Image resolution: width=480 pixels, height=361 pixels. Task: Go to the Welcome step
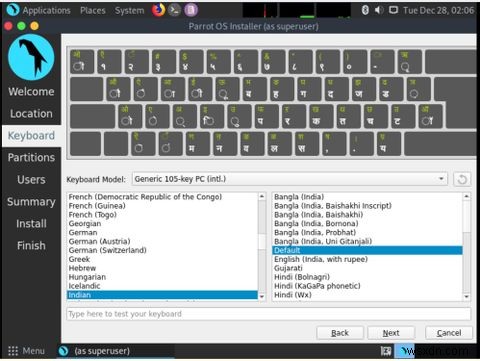click(x=31, y=92)
